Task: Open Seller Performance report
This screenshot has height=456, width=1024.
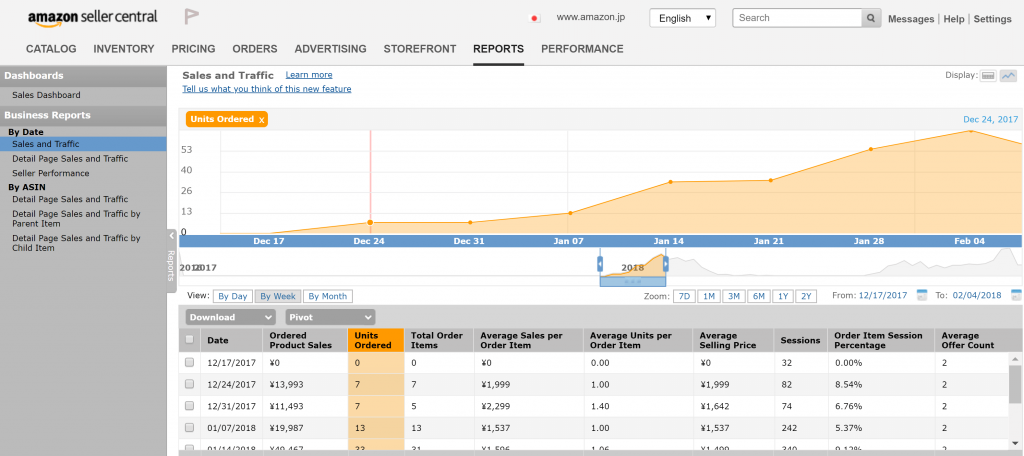Action: pos(51,174)
